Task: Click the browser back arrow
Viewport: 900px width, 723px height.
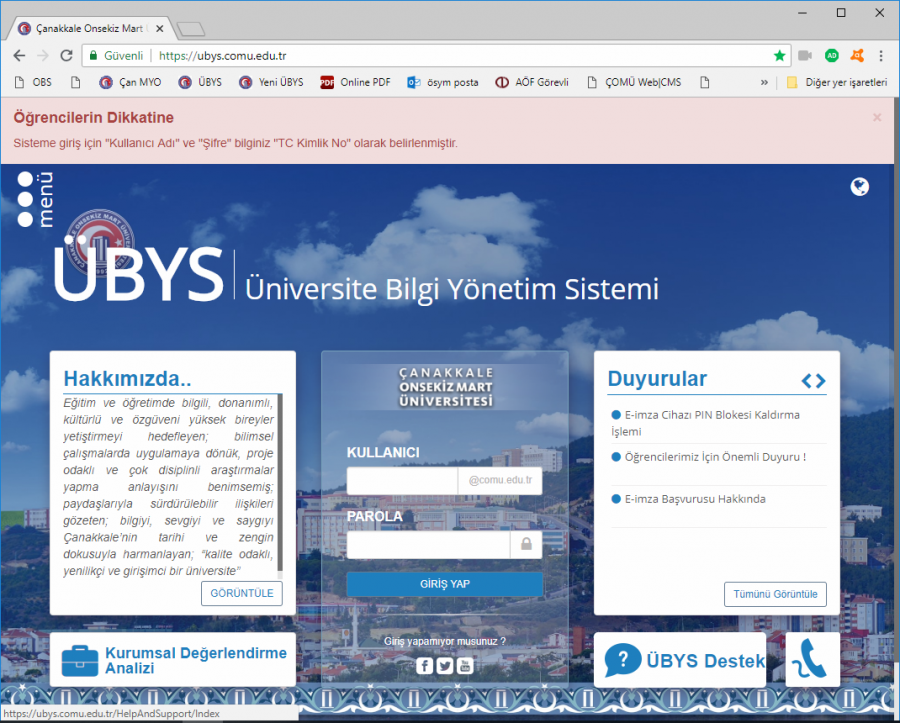Action: (x=20, y=56)
